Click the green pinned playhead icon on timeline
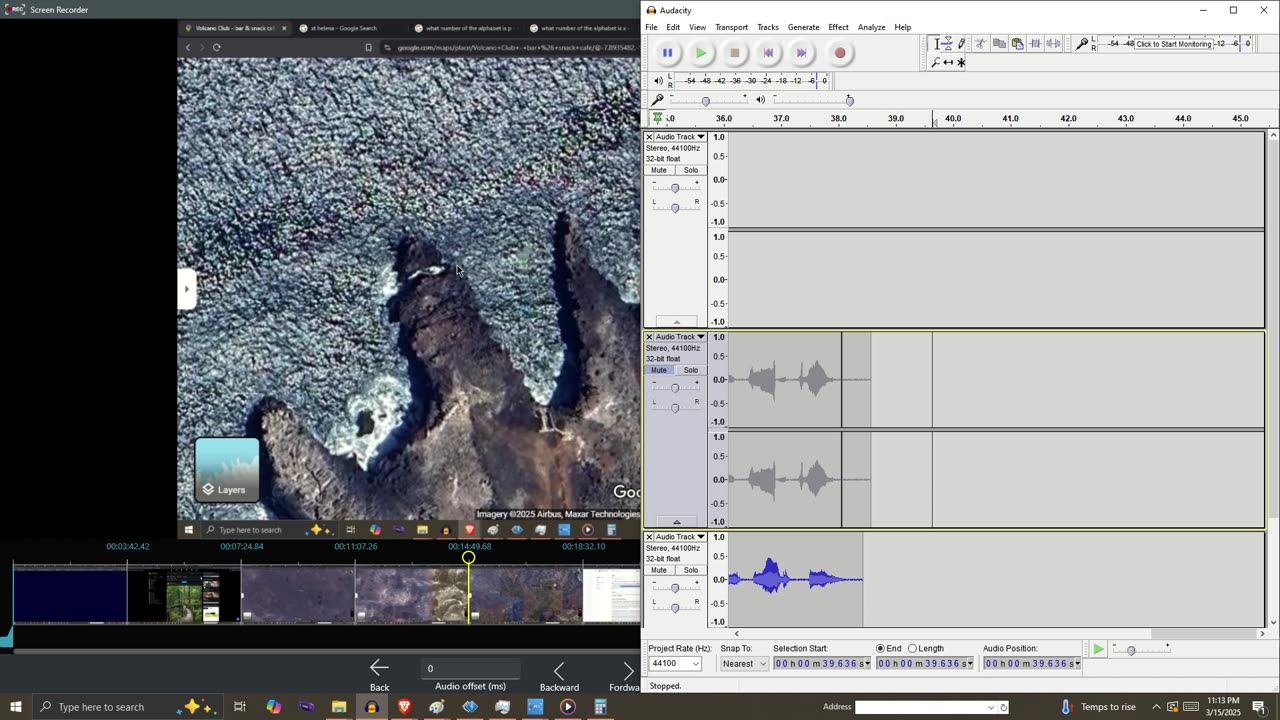The width and height of the screenshot is (1280, 720). (658, 118)
